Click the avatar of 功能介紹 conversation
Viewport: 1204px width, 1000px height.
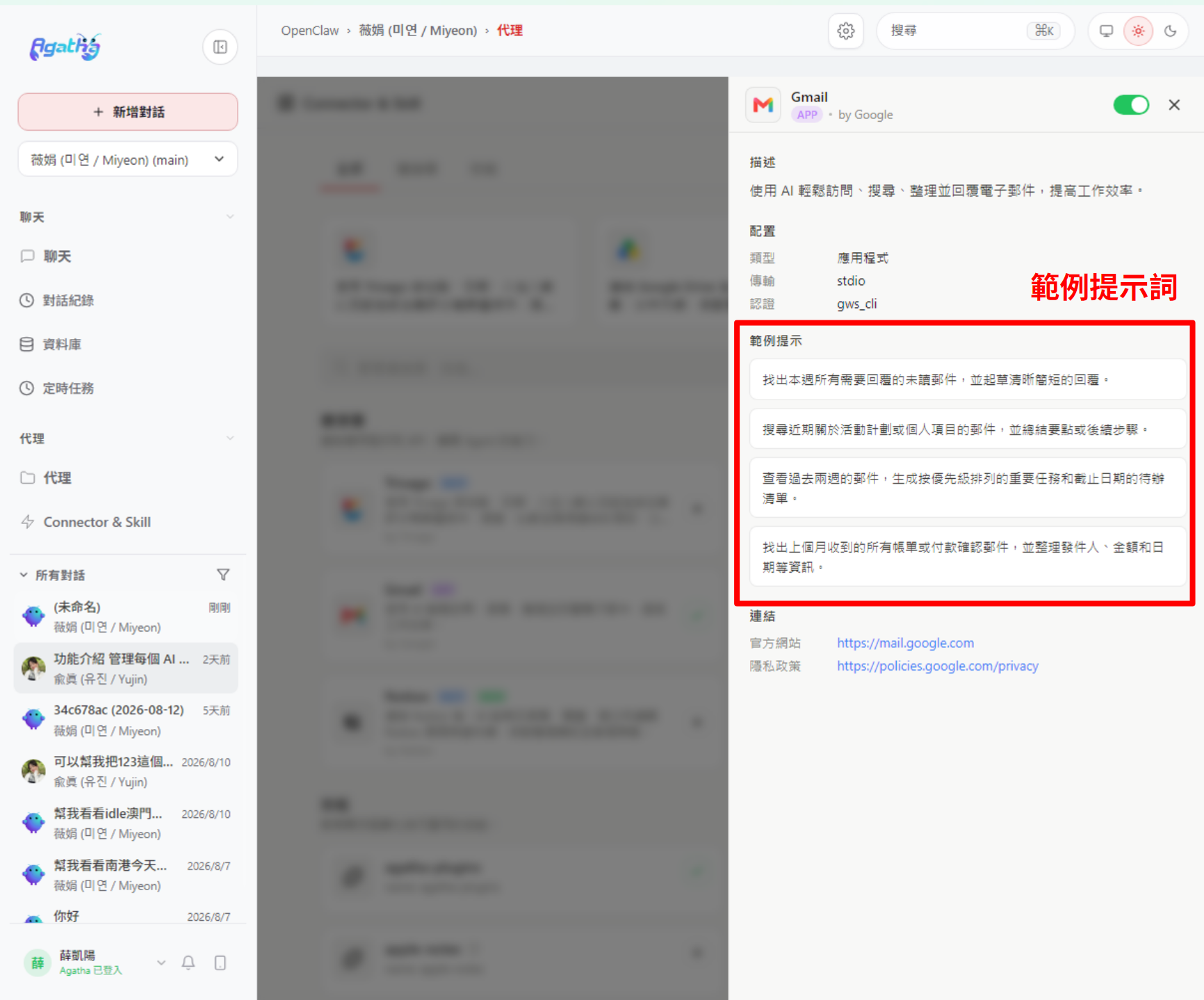pyautogui.click(x=33, y=668)
